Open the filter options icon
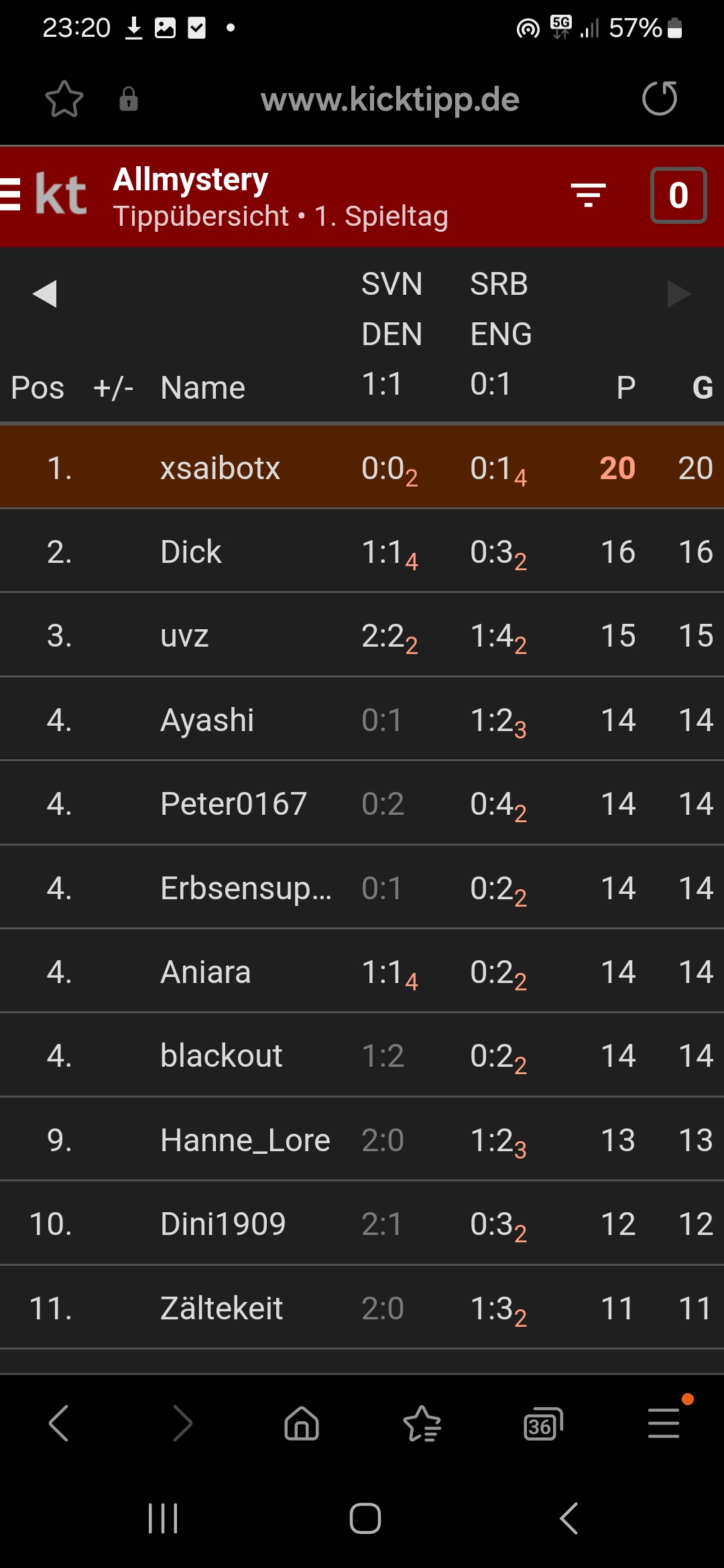724x1568 pixels. click(x=589, y=195)
